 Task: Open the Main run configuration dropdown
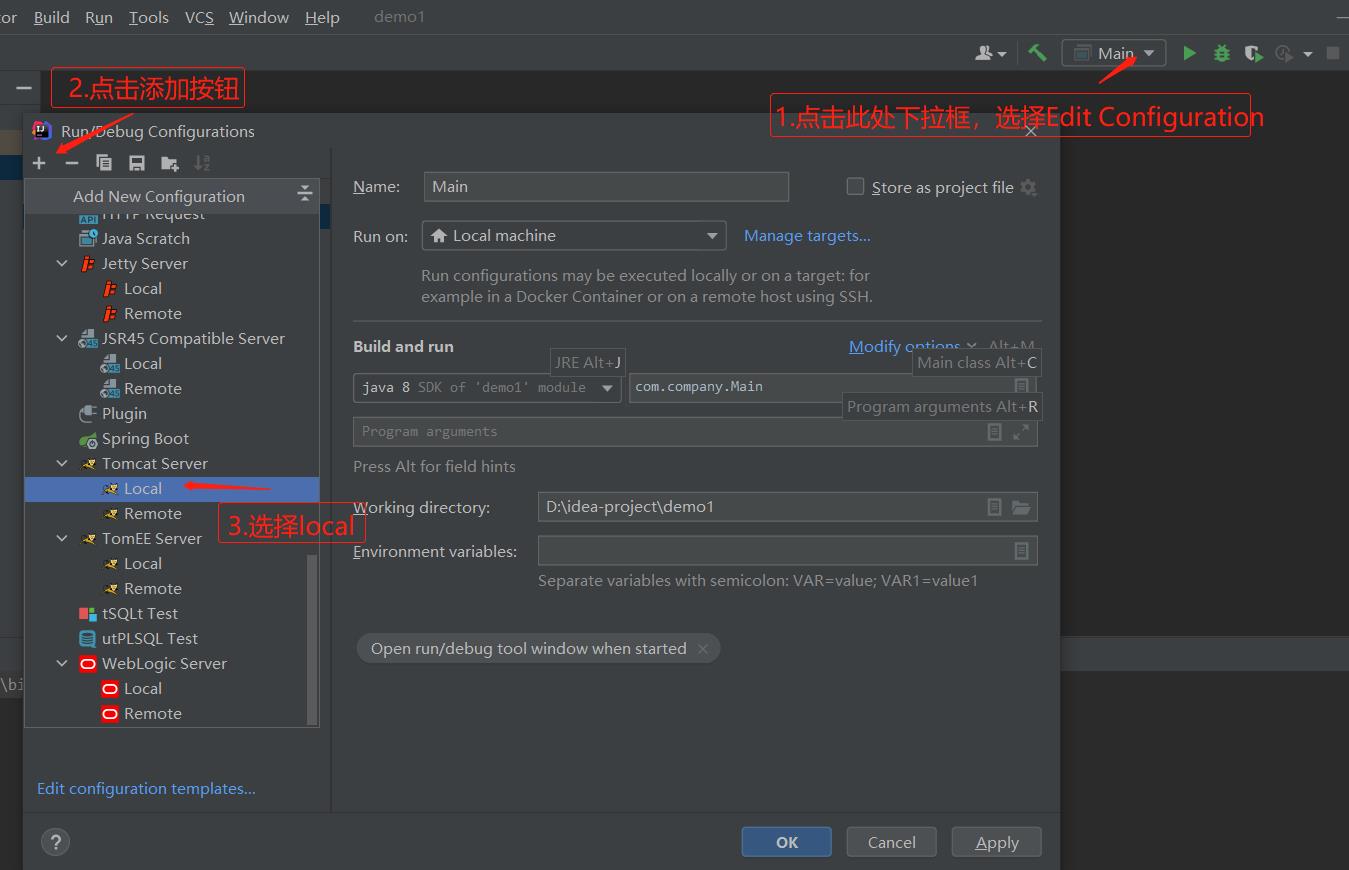point(1114,53)
